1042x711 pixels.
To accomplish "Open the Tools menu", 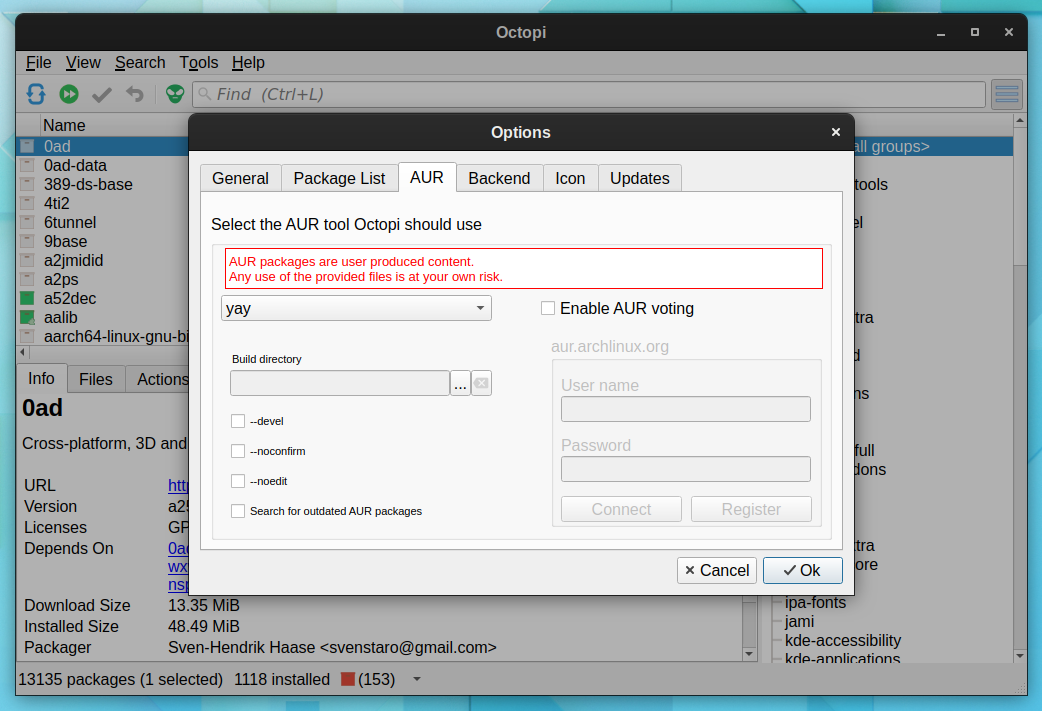I will [198, 62].
